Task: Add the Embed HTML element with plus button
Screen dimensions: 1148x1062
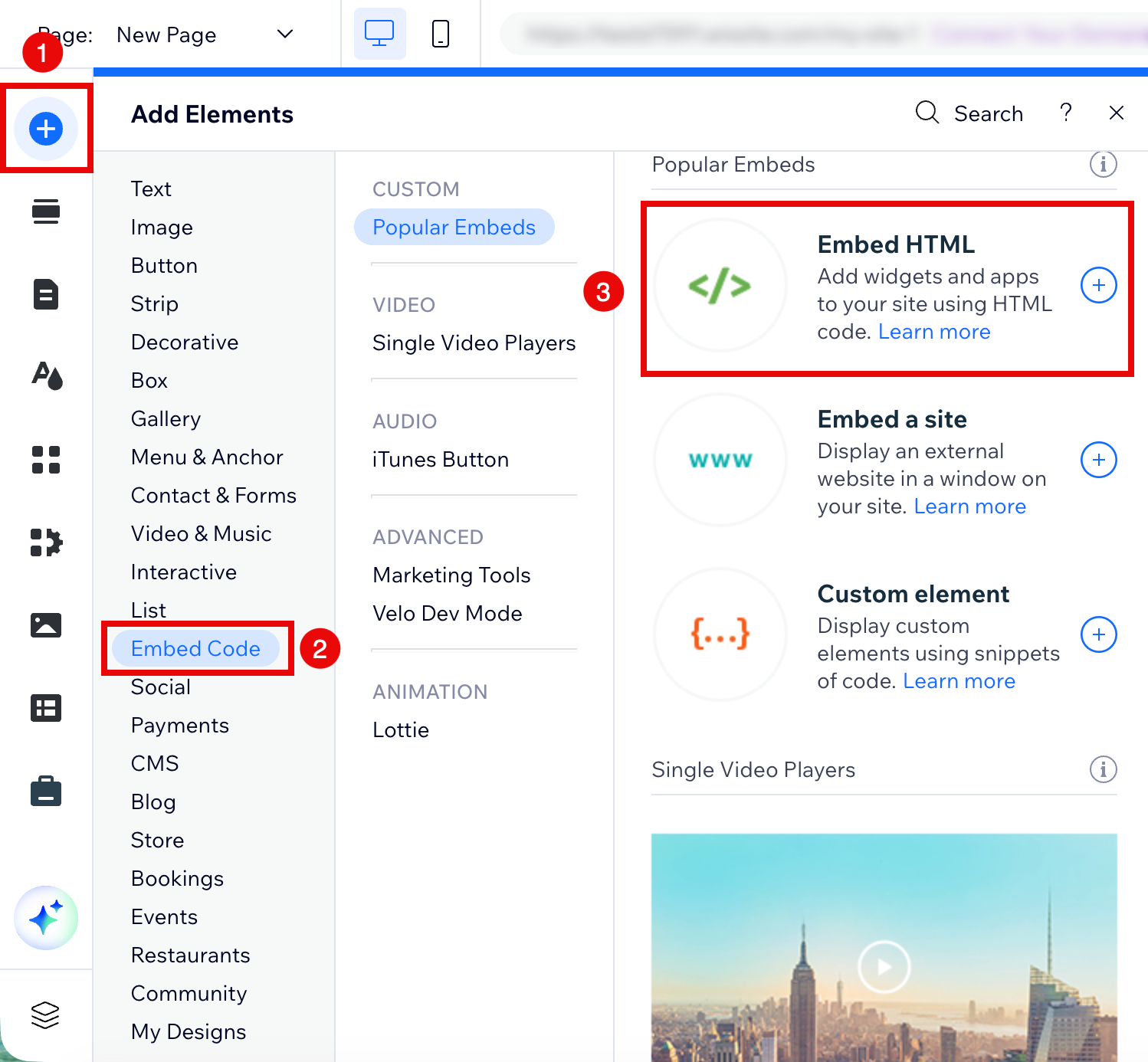Action: pos(1098,285)
